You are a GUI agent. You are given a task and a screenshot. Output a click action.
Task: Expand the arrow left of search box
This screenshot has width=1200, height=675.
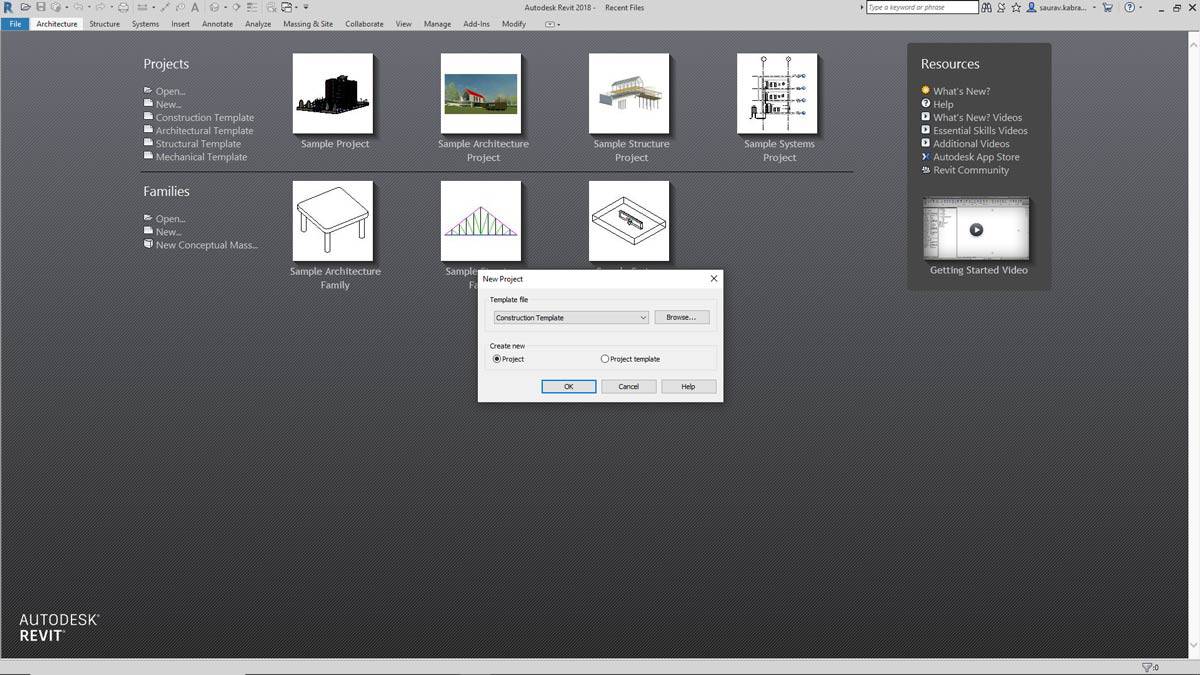[862, 7]
